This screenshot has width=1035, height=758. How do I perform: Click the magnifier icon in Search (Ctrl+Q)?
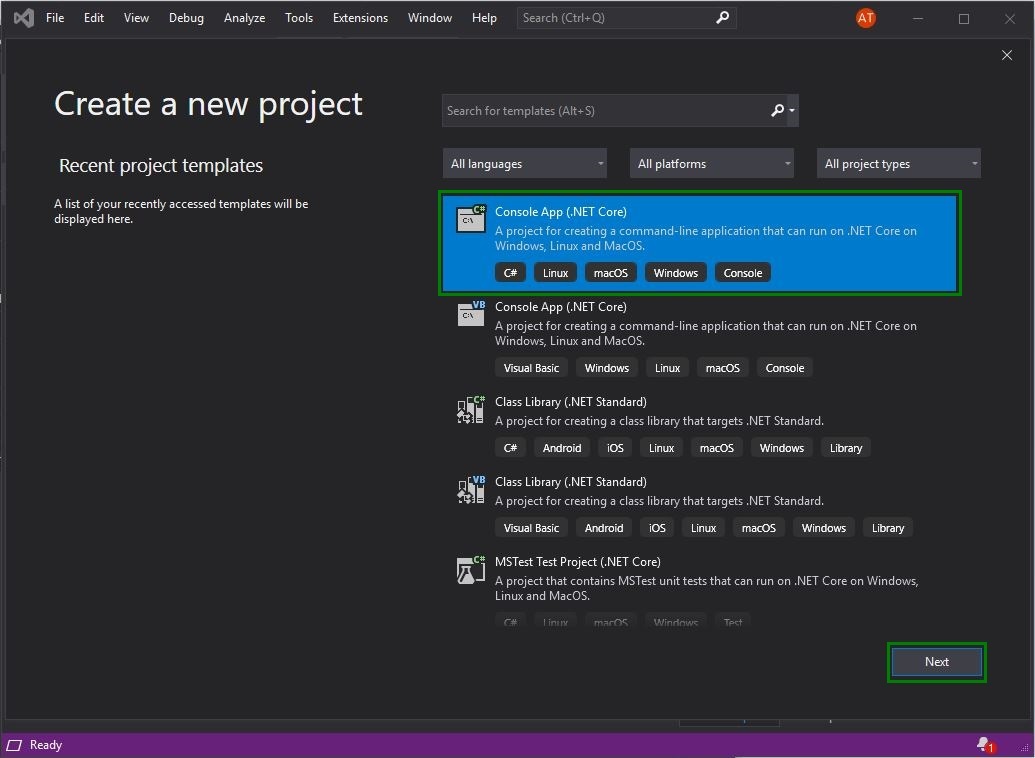[x=723, y=17]
